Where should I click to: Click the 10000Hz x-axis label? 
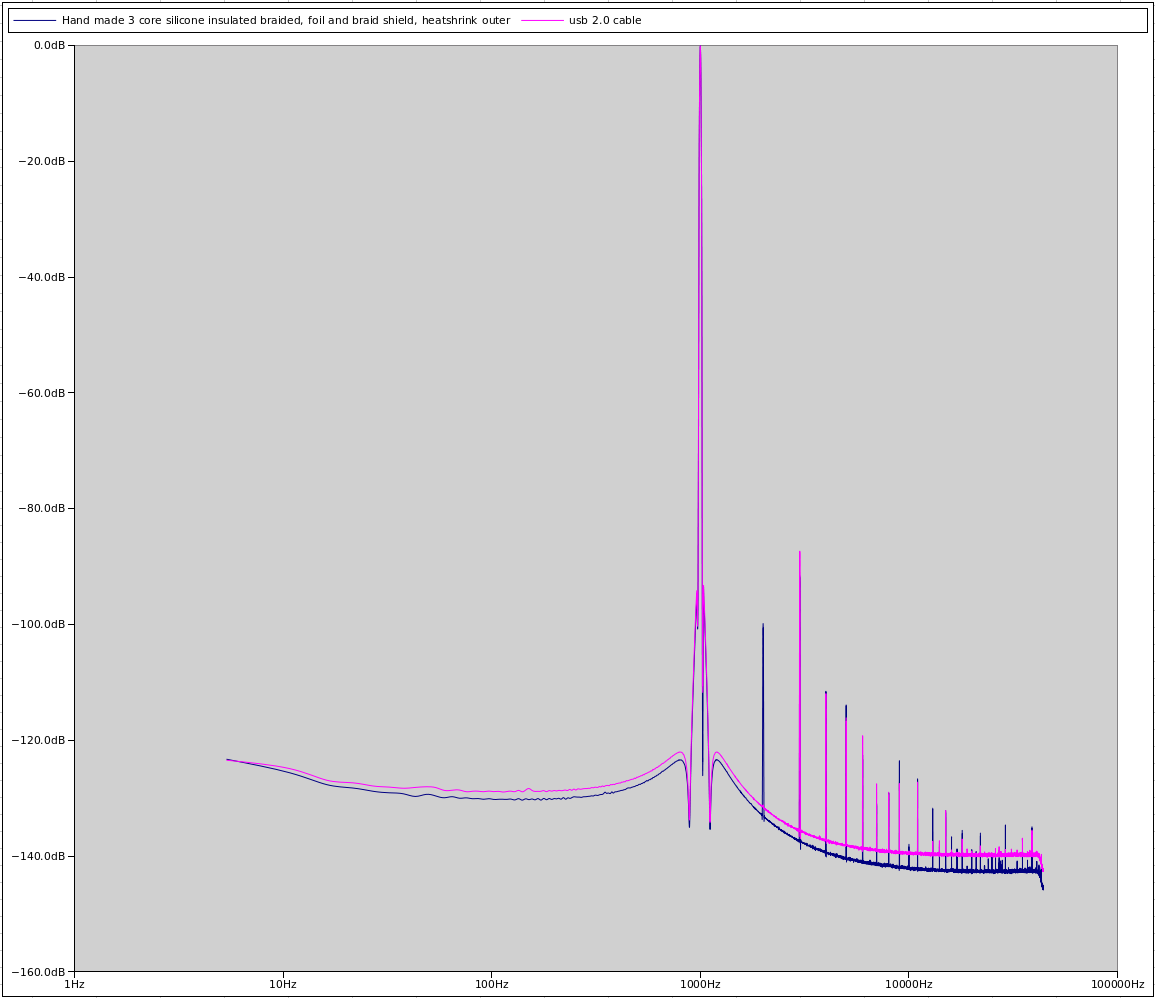(908, 985)
